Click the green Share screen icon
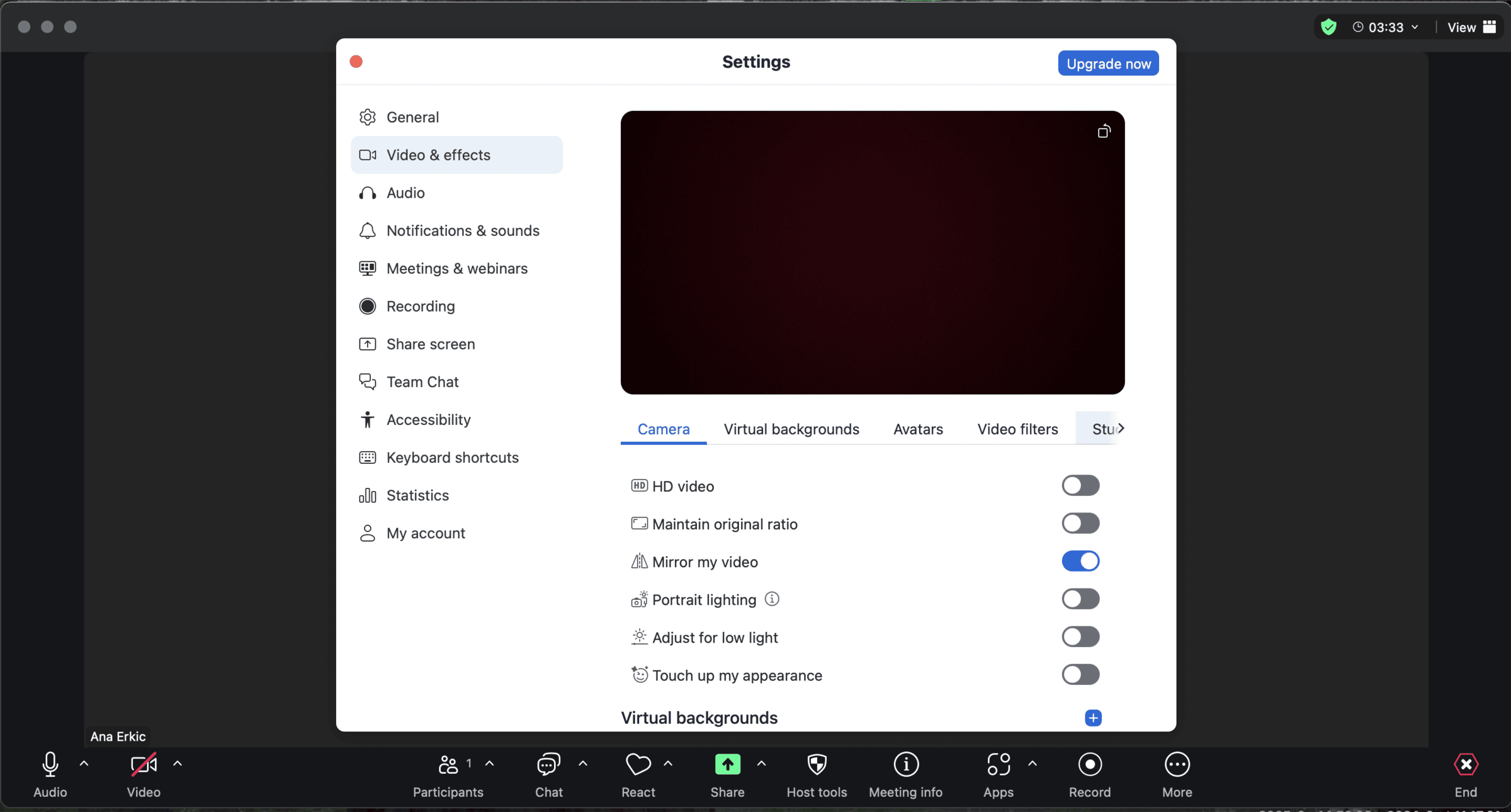 (727, 764)
